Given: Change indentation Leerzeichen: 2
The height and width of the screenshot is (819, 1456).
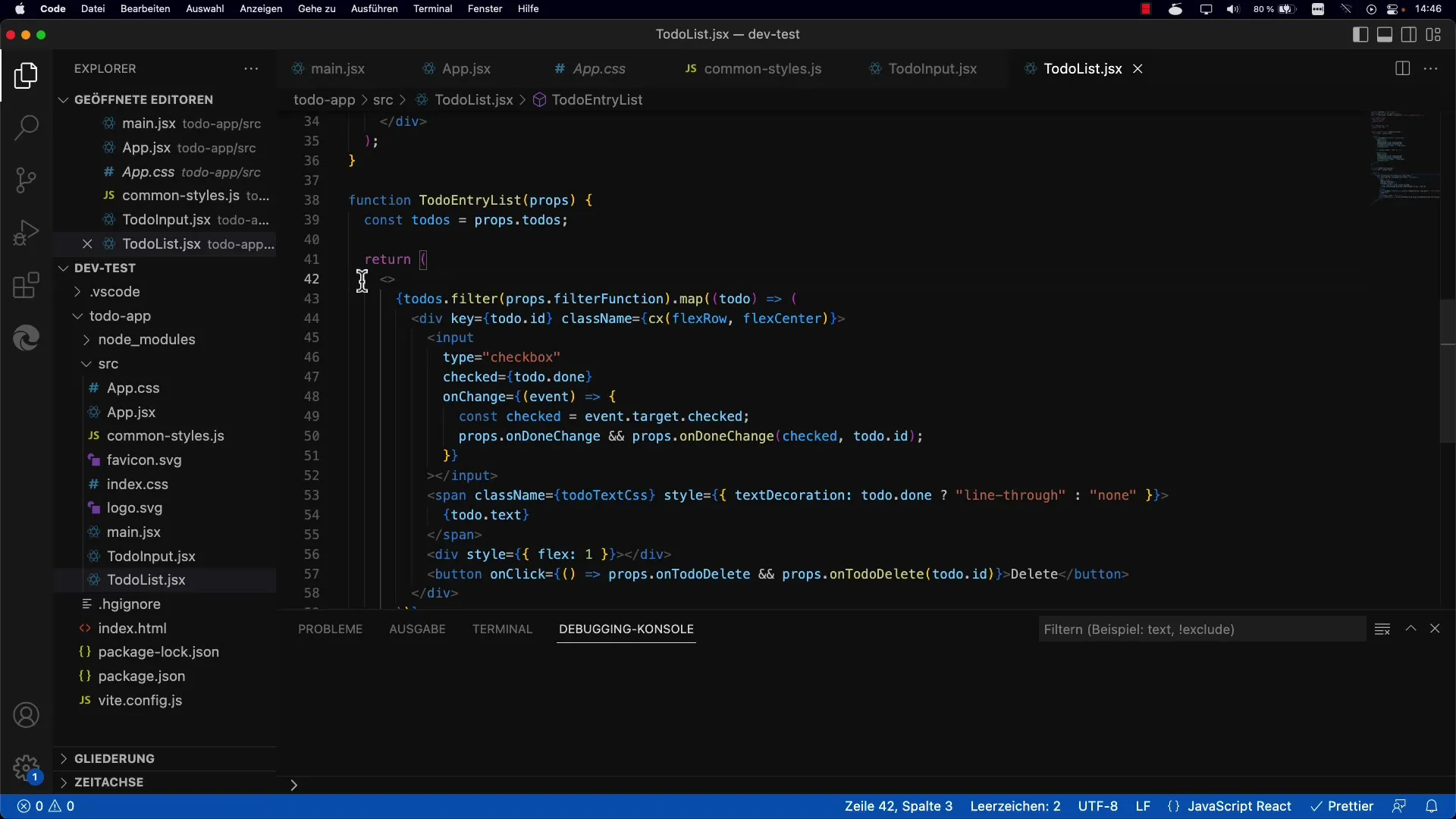Looking at the screenshot, I should click(1015, 806).
